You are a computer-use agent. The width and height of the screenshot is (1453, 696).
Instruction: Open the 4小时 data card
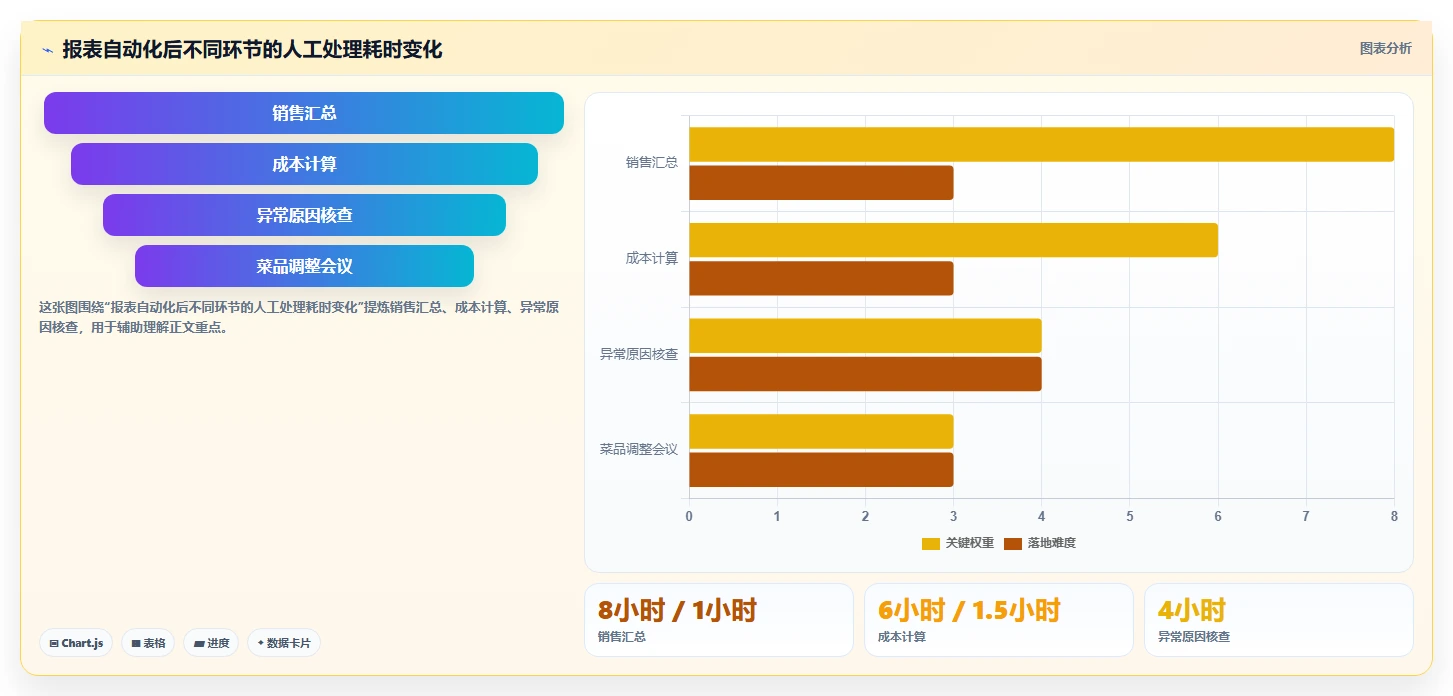(x=1279, y=620)
